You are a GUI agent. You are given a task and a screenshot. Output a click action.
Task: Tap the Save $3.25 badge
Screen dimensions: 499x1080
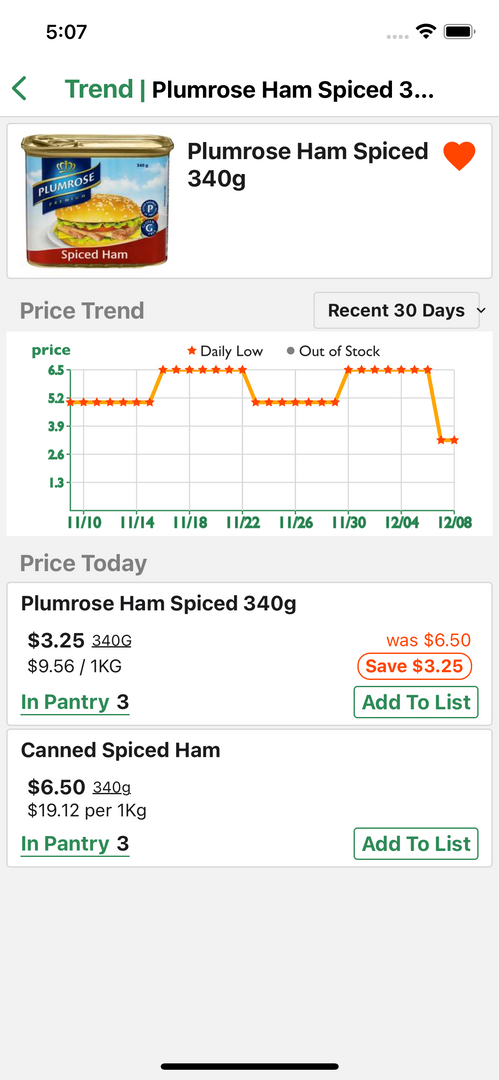415,666
